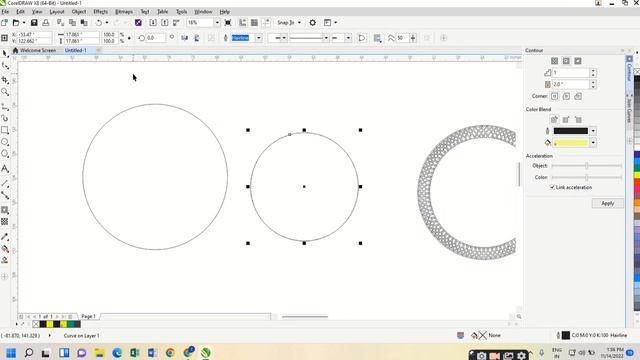Adjust the Object acceleration slider
Image resolution: width=640 pixels, height=360 pixels.
point(587,166)
